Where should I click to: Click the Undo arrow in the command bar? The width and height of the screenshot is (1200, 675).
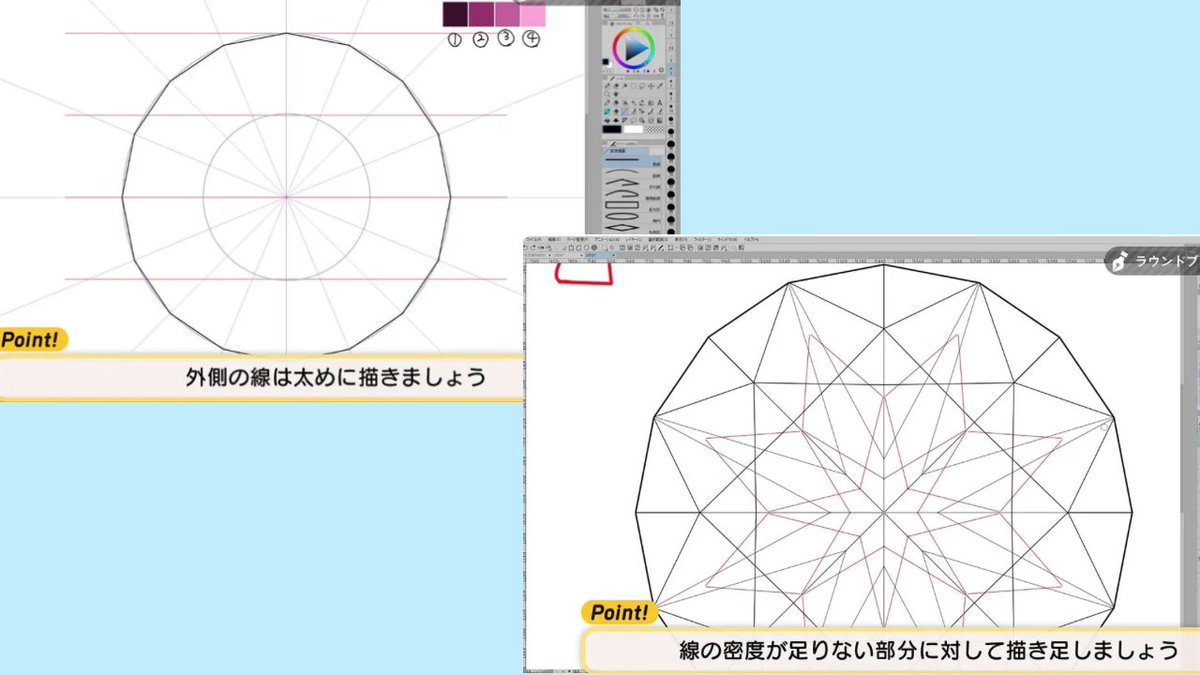526,248
